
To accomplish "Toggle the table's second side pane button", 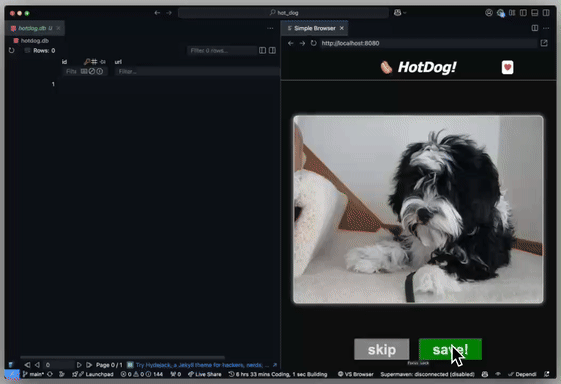I will point(272,50).
